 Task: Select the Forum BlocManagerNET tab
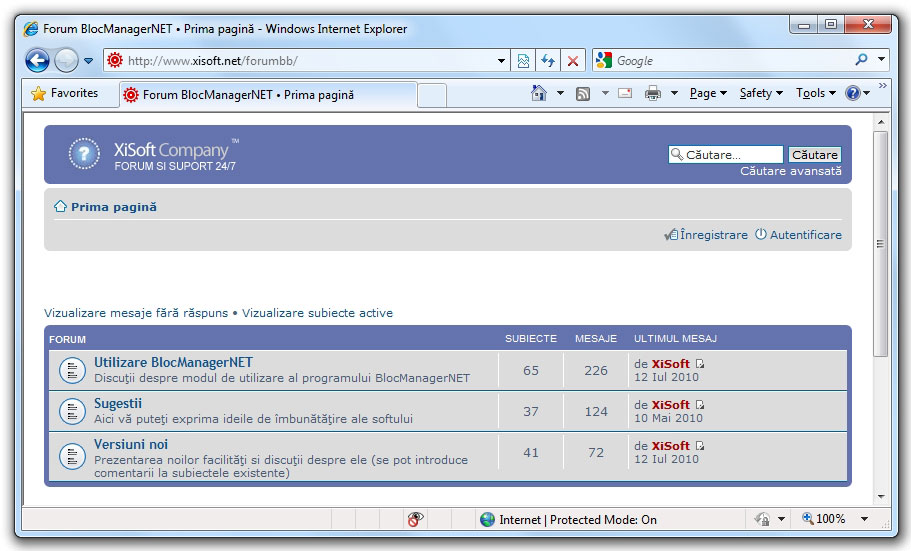(x=268, y=95)
